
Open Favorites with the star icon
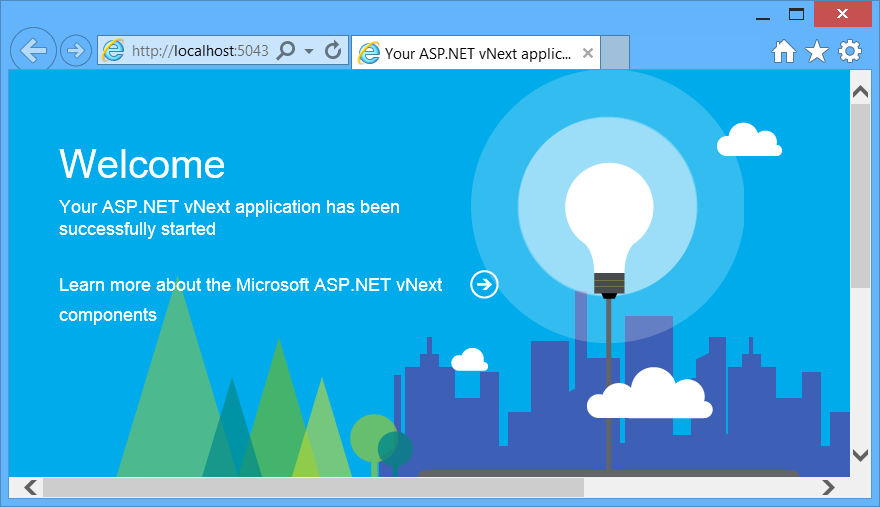click(x=817, y=52)
